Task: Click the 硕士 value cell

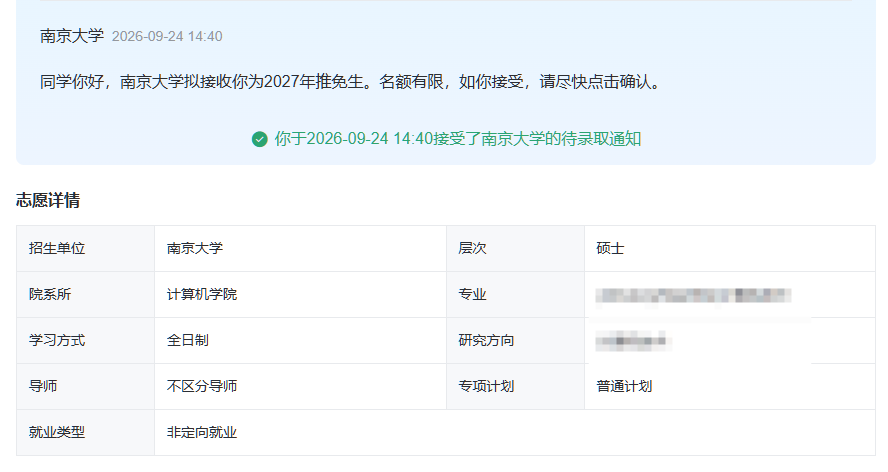Action: pos(730,248)
